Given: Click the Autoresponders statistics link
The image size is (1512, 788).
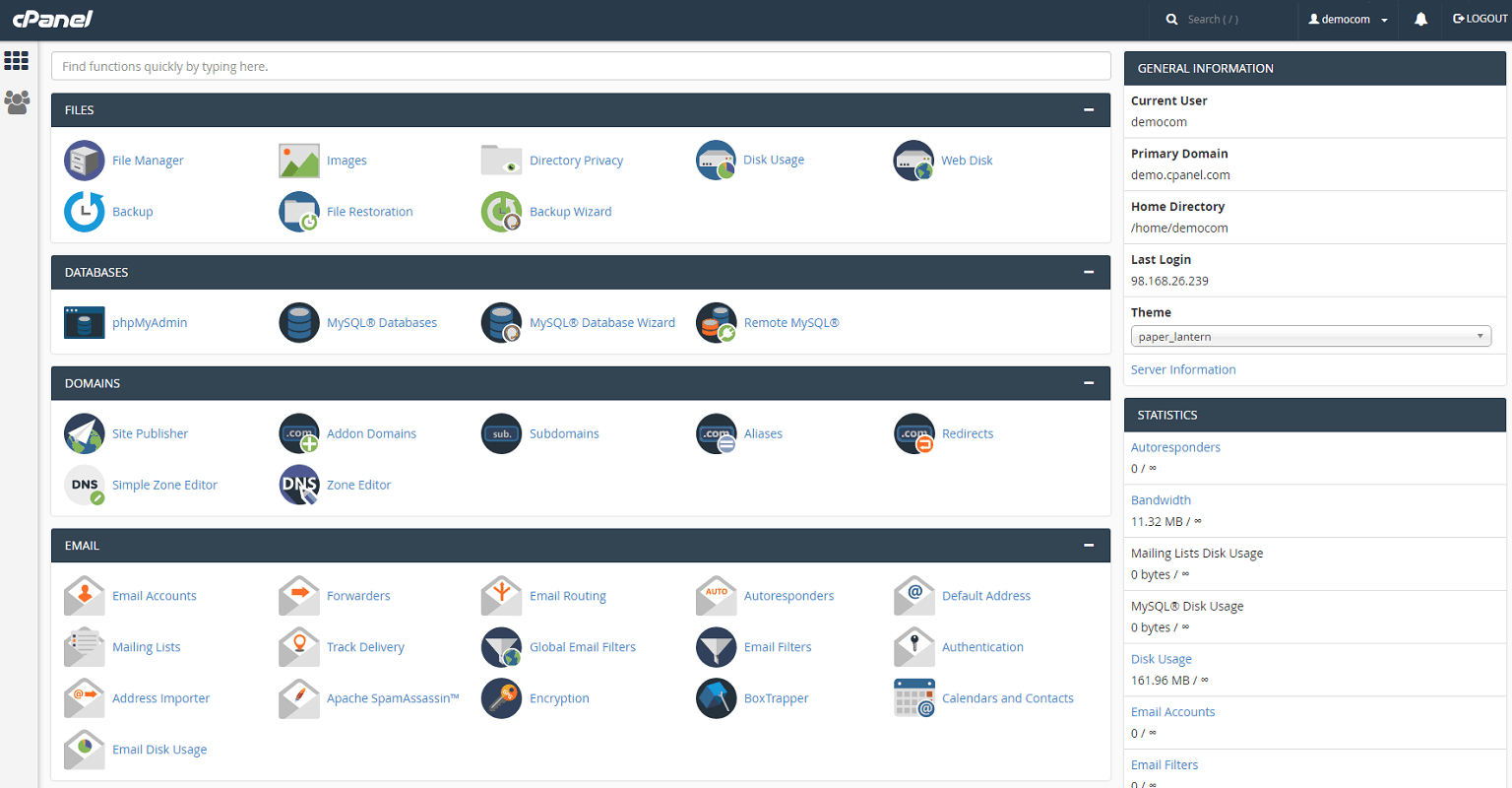Looking at the screenshot, I should point(1175,447).
